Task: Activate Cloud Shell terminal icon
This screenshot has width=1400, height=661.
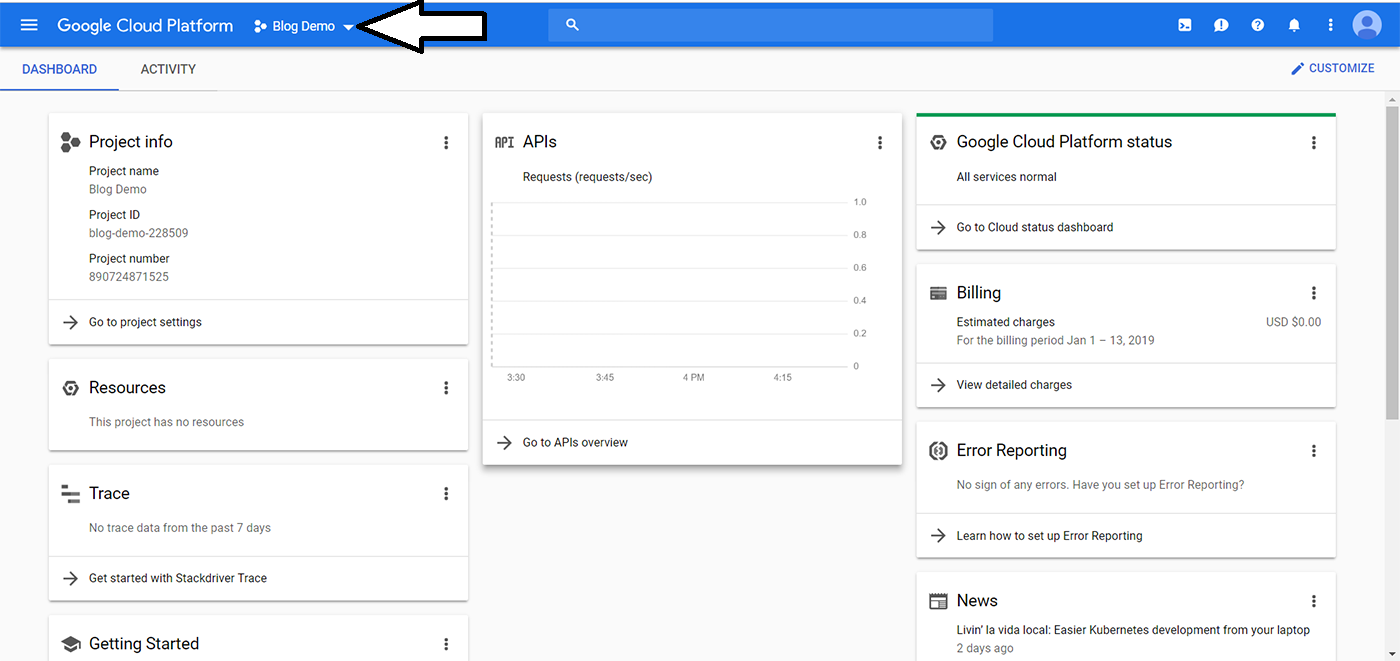Action: click(x=1185, y=25)
